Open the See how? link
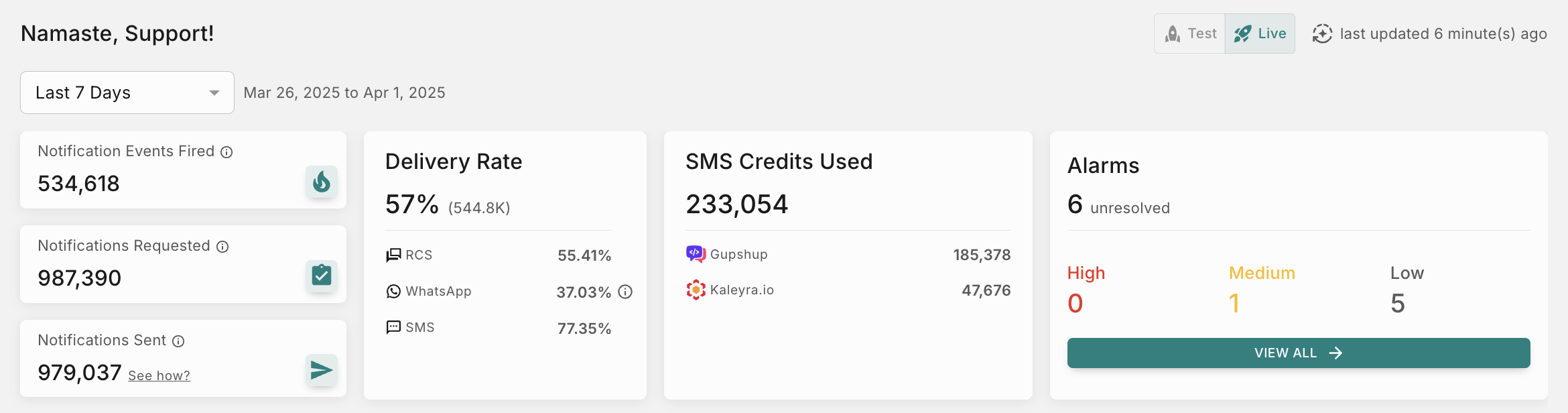This screenshot has height=413, width=1568. click(x=159, y=375)
